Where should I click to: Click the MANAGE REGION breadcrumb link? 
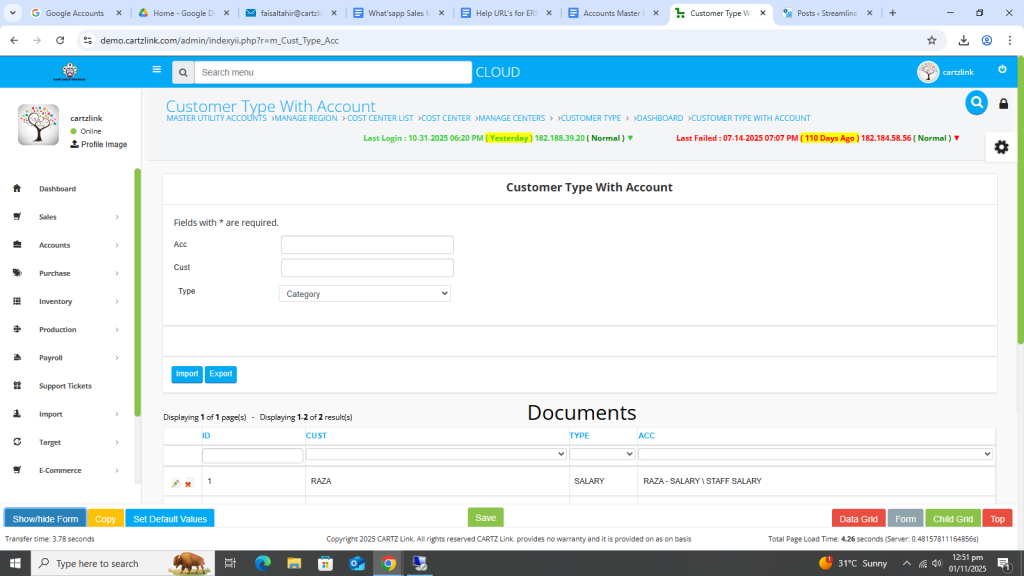point(305,118)
